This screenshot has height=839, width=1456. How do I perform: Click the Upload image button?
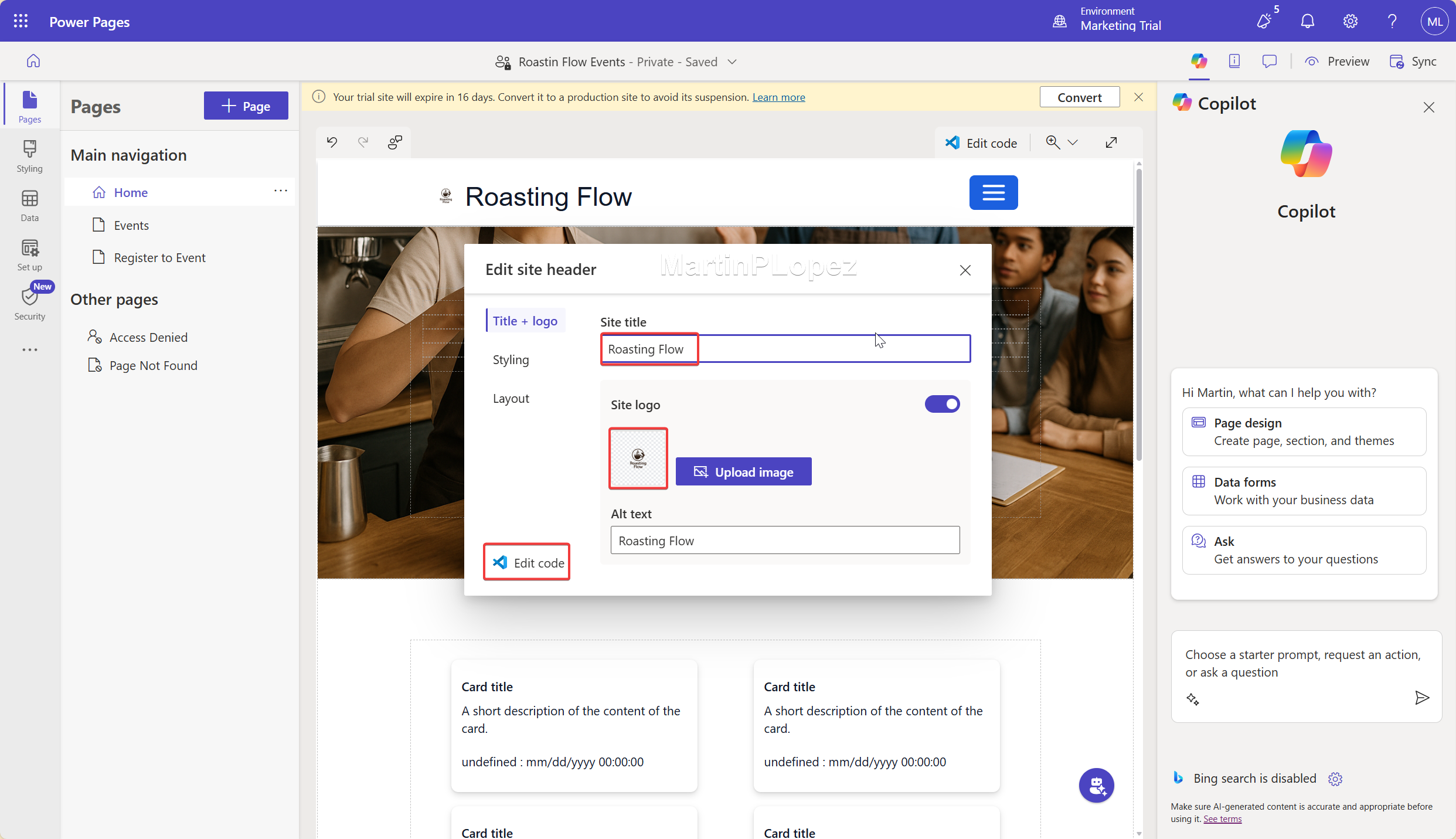pyautogui.click(x=743, y=471)
